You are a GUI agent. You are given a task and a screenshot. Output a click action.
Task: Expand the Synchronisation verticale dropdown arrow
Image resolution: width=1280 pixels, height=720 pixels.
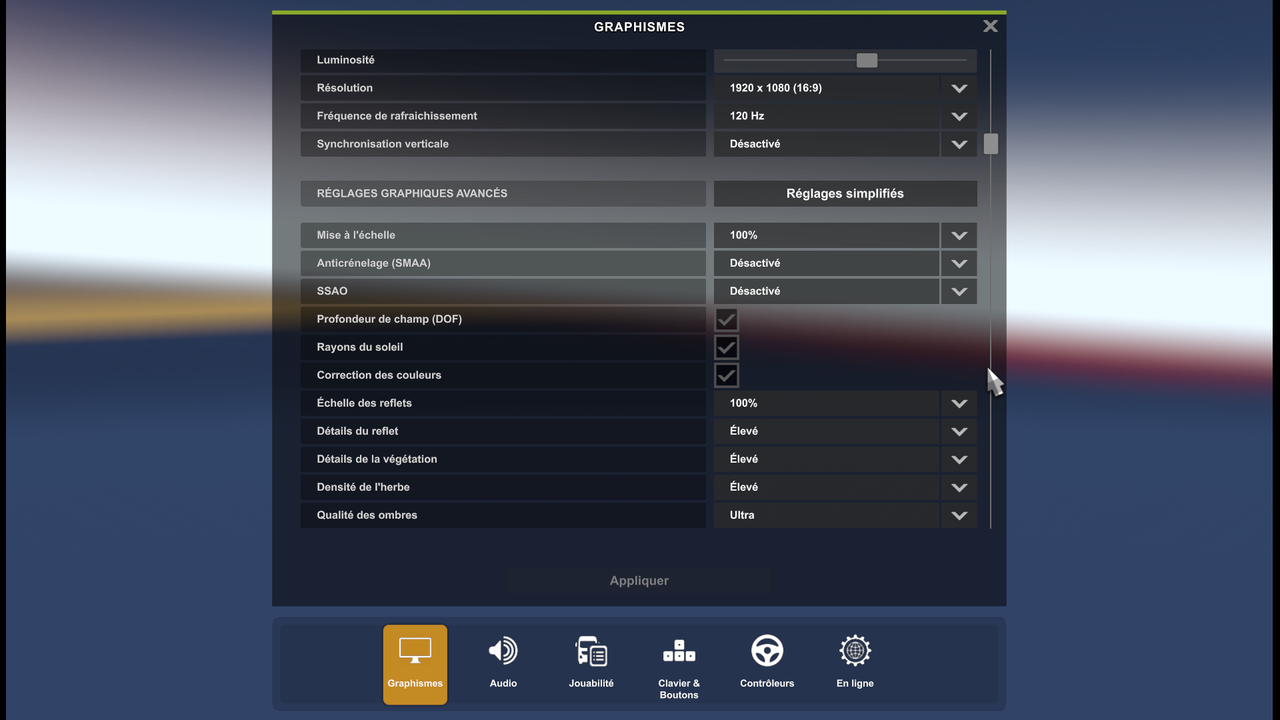coord(959,144)
